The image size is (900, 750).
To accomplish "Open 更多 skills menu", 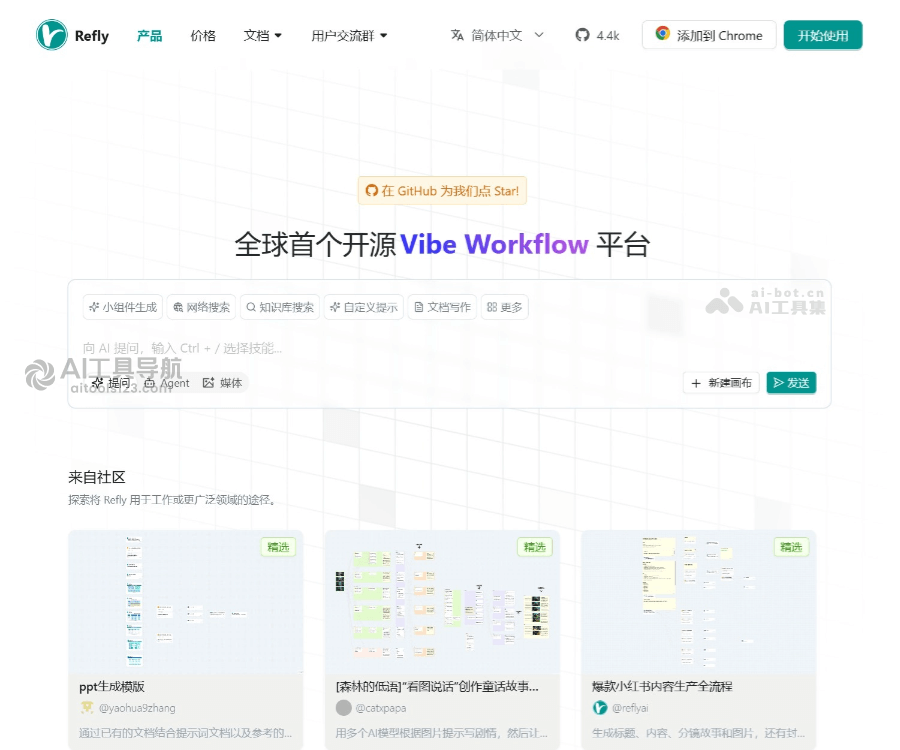I will coord(504,307).
